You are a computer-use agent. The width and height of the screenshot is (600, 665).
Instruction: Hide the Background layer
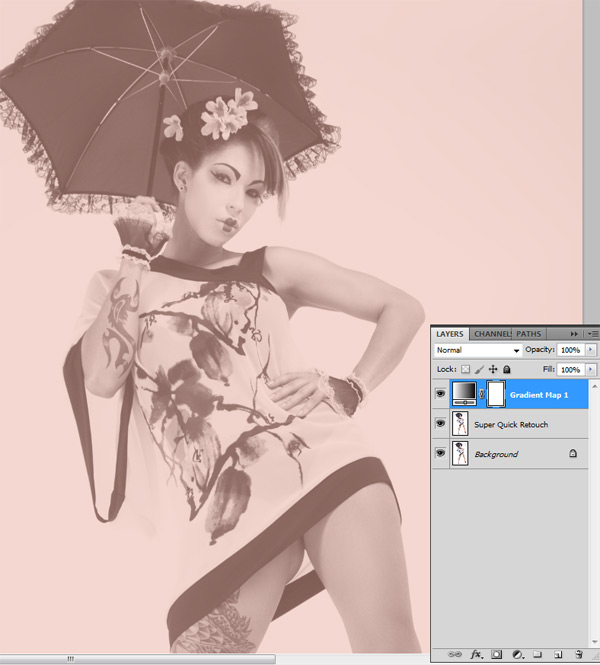coord(441,453)
